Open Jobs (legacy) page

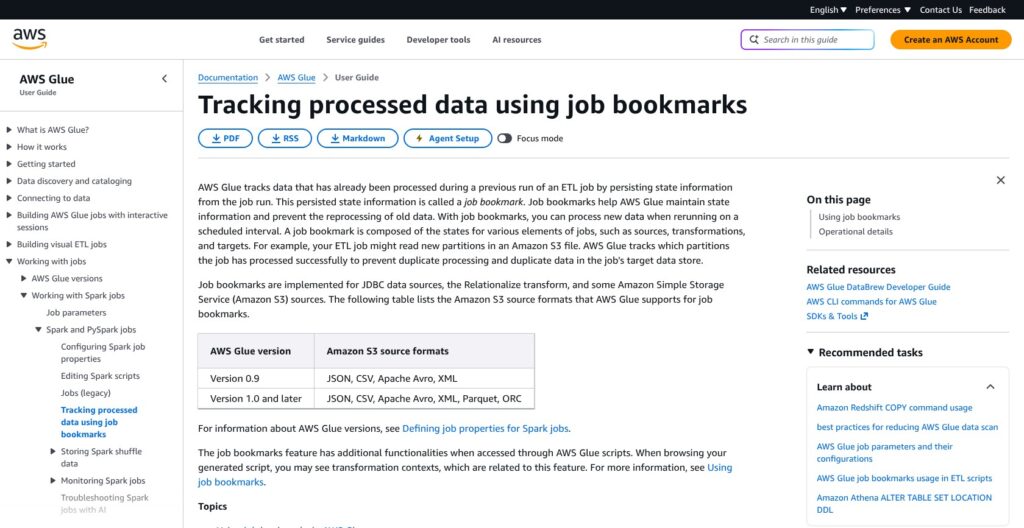click(86, 393)
